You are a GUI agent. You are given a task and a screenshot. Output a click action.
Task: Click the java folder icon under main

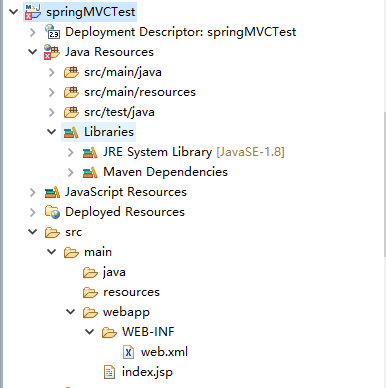click(x=90, y=272)
